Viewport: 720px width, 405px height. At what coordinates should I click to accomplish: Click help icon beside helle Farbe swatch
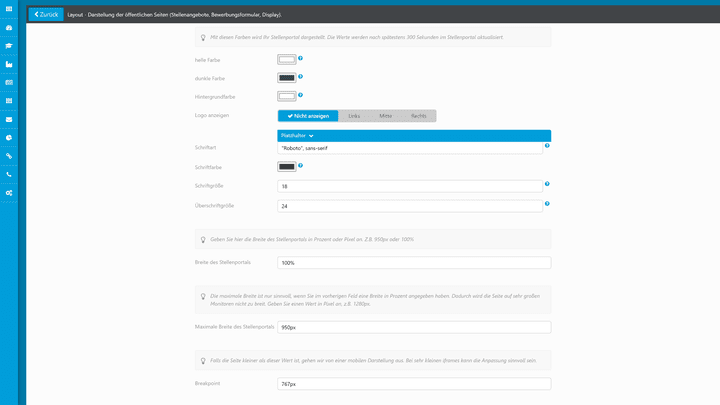click(x=300, y=58)
